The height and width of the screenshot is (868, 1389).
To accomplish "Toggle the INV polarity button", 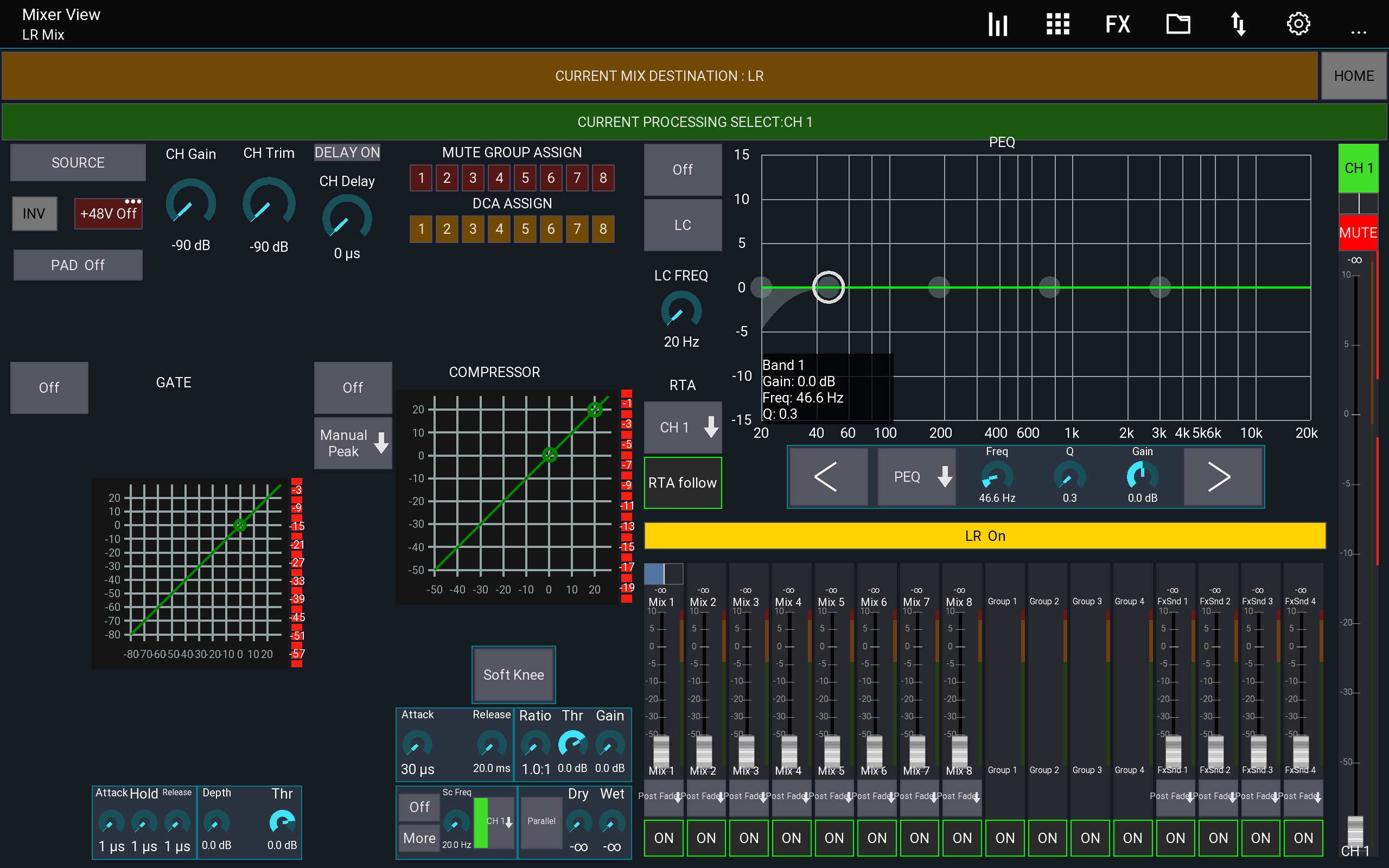I will click(34, 214).
